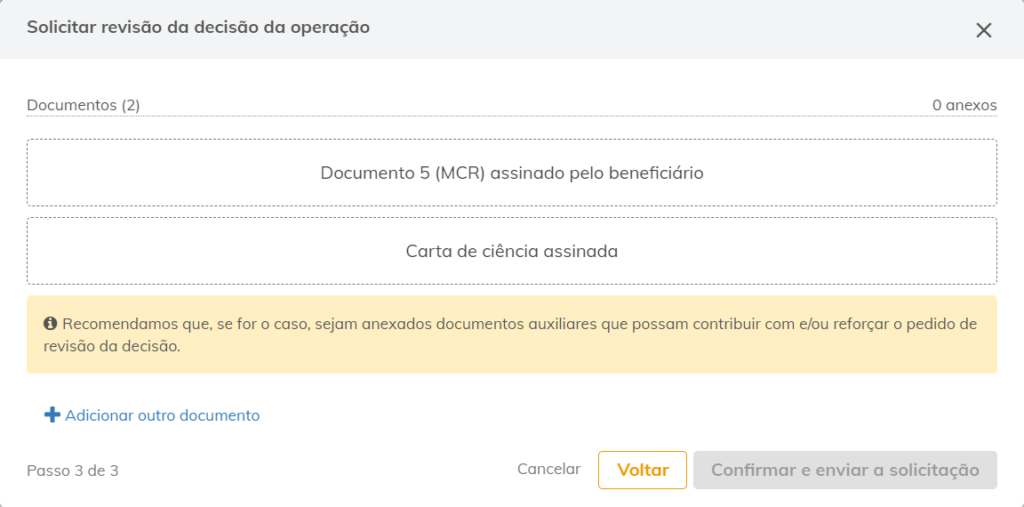This screenshot has height=507, width=1024.
Task: Click the dialog title Solicitar revisão da decisão
Action: [x=198, y=27]
